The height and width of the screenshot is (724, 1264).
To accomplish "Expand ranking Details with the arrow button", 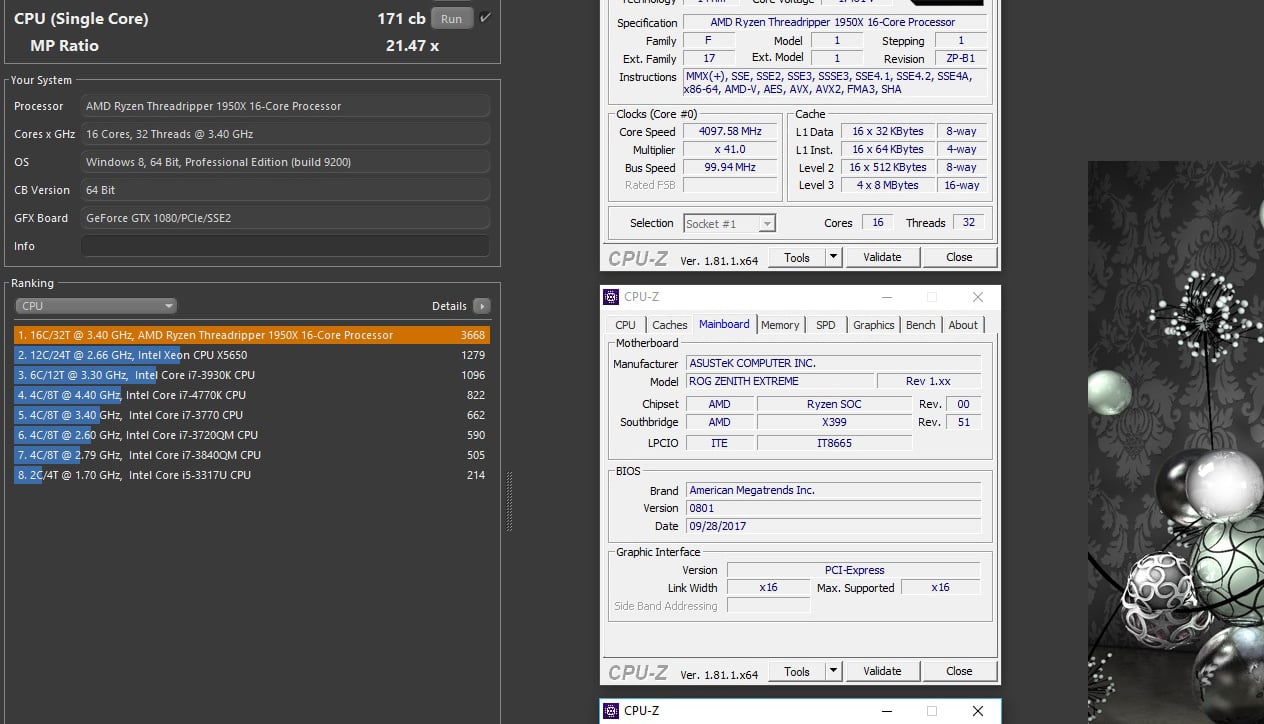I will 481,306.
